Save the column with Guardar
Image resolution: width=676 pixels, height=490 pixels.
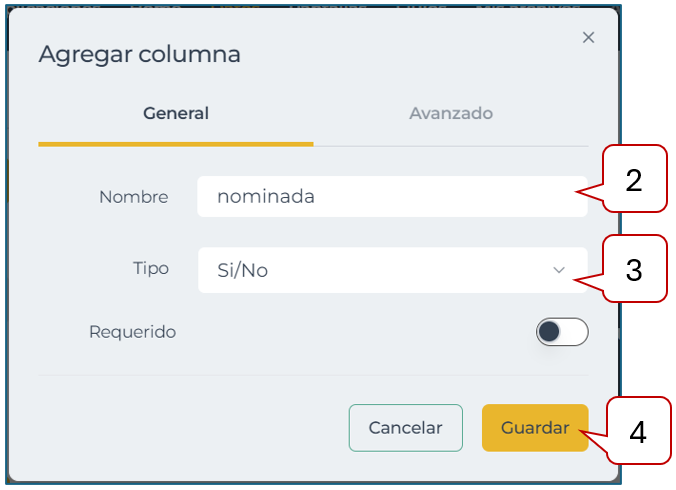tap(535, 428)
